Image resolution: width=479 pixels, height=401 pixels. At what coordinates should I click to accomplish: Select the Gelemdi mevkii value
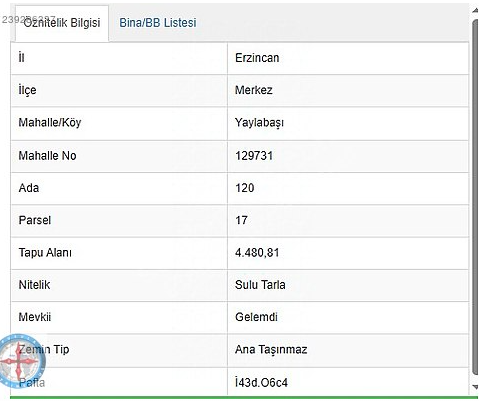click(256, 317)
